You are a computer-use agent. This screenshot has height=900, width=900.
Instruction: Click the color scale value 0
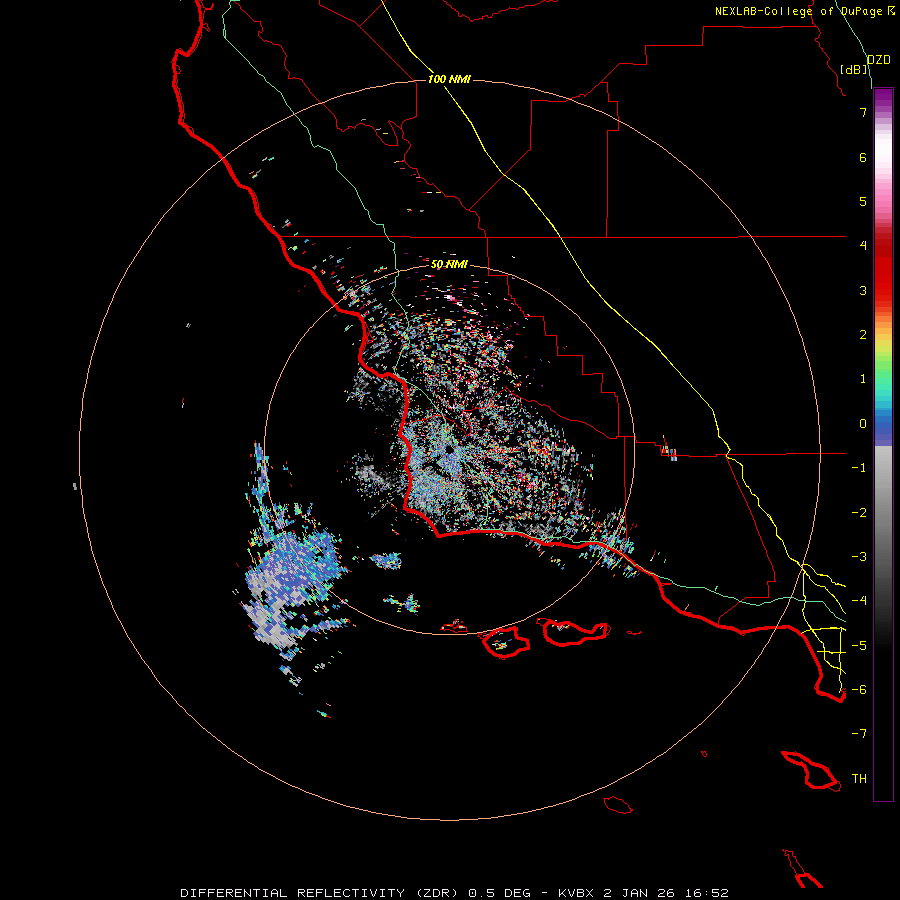point(863,424)
